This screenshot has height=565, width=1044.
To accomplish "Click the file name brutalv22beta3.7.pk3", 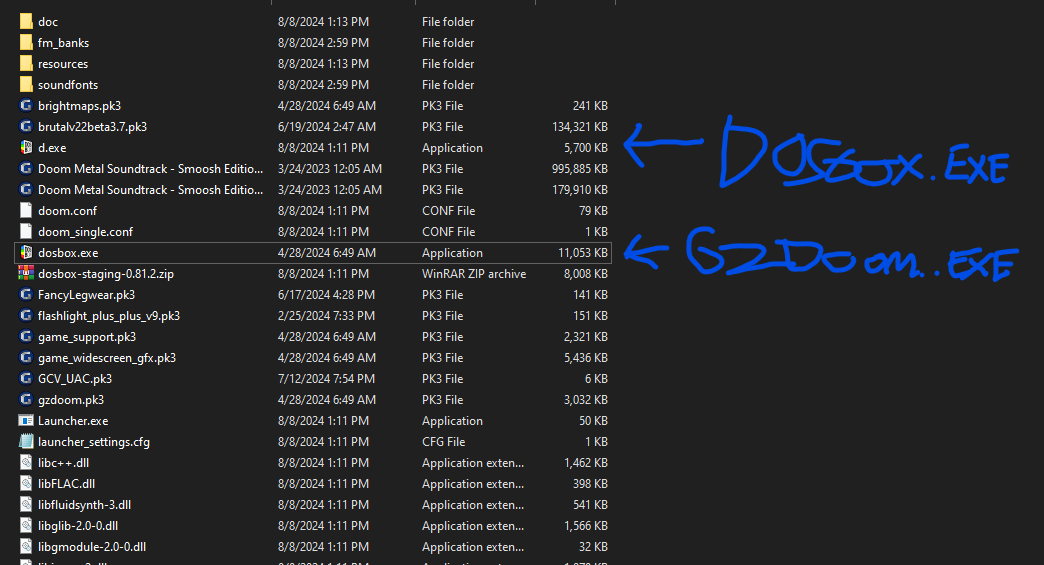I will coord(93,126).
